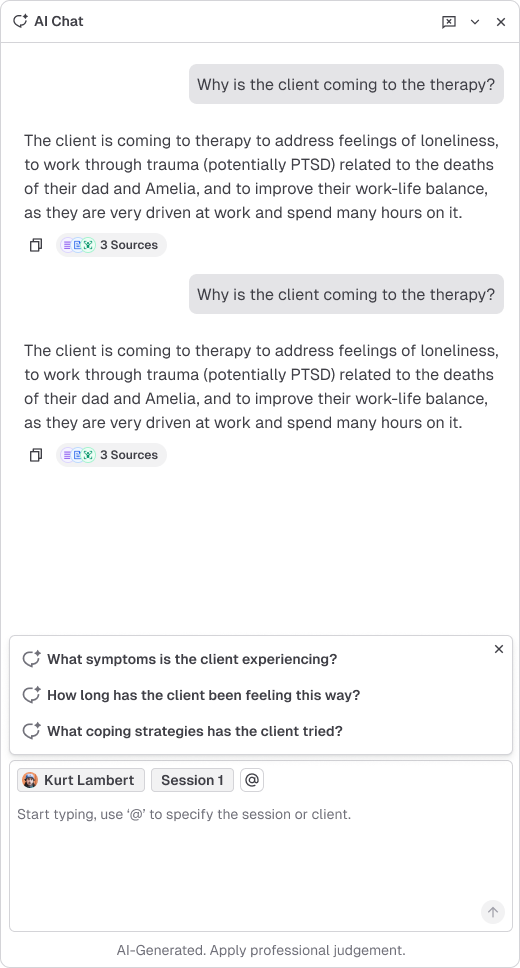This screenshot has height=968, width=520.
Task: Select suggestion about client symptoms
Action: [192, 659]
